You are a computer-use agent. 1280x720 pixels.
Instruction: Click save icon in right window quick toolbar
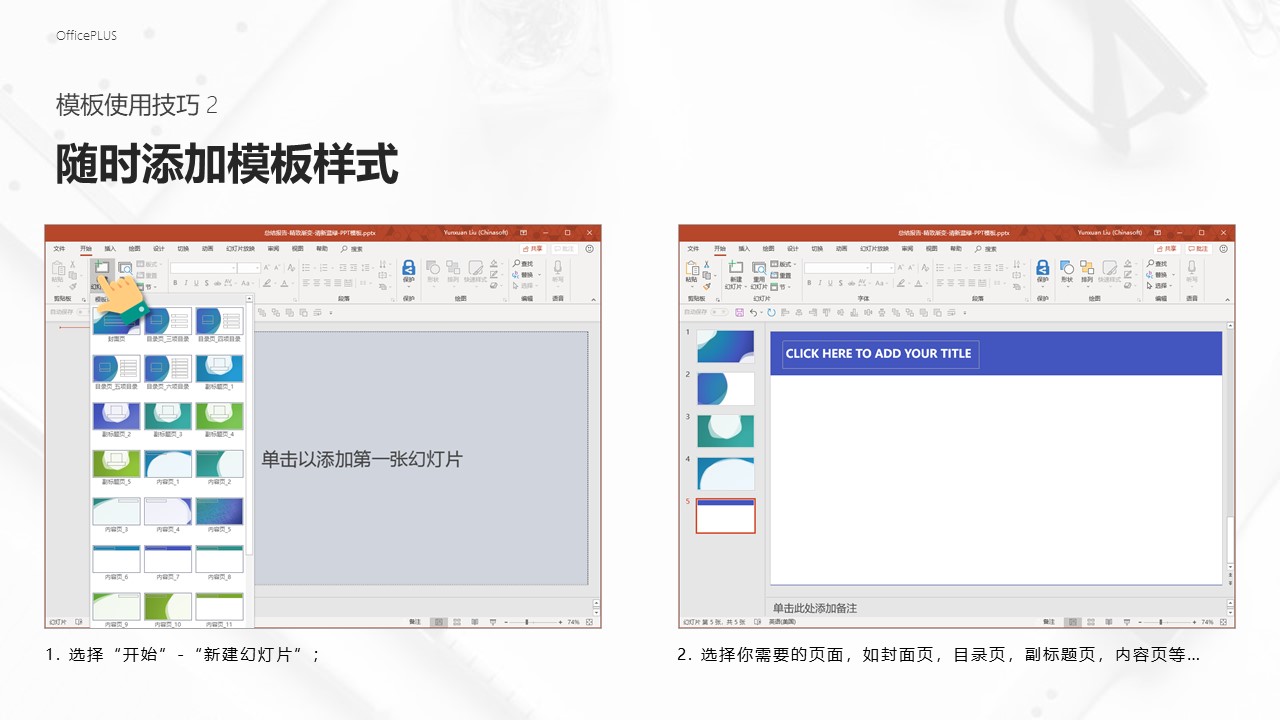(739, 312)
